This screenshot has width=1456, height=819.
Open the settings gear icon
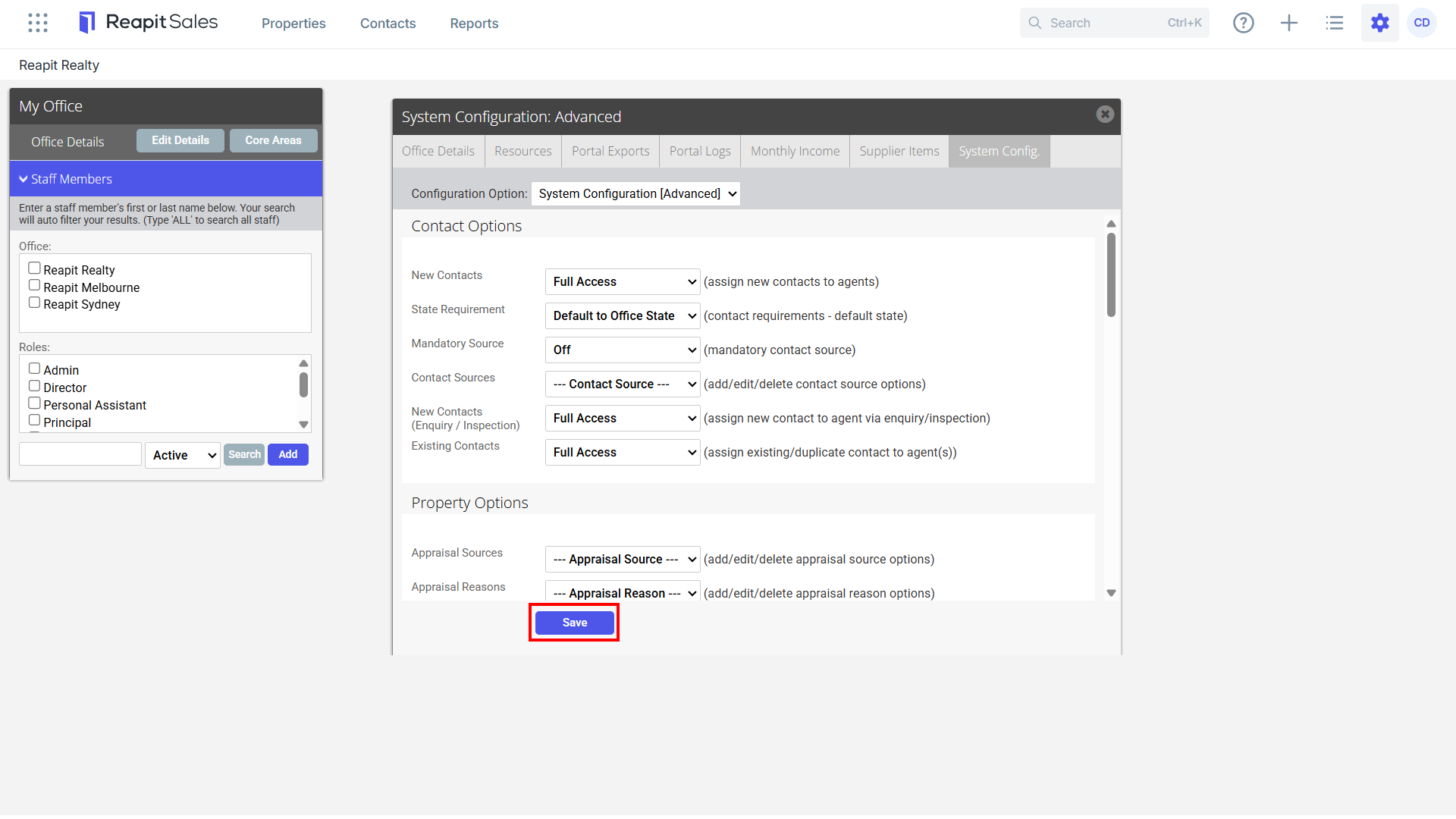[x=1380, y=23]
